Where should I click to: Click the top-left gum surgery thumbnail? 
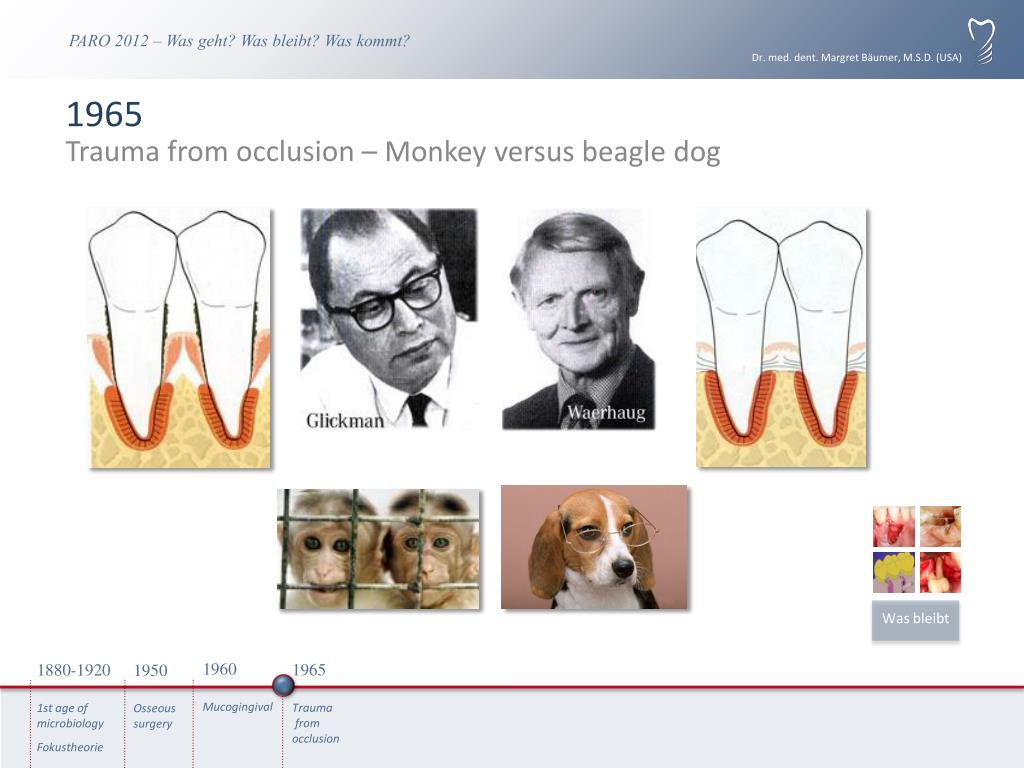coord(893,526)
